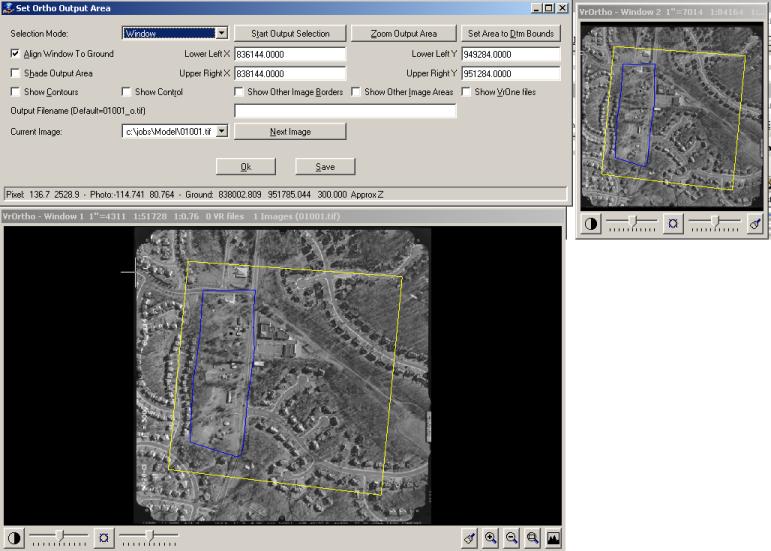Click the Upper Right X input field

tap(290, 74)
